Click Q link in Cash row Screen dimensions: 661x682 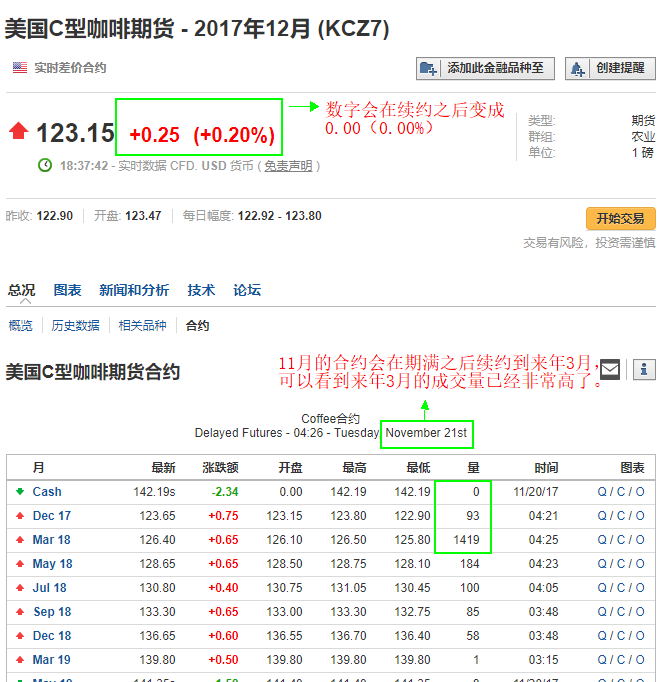(602, 491)
